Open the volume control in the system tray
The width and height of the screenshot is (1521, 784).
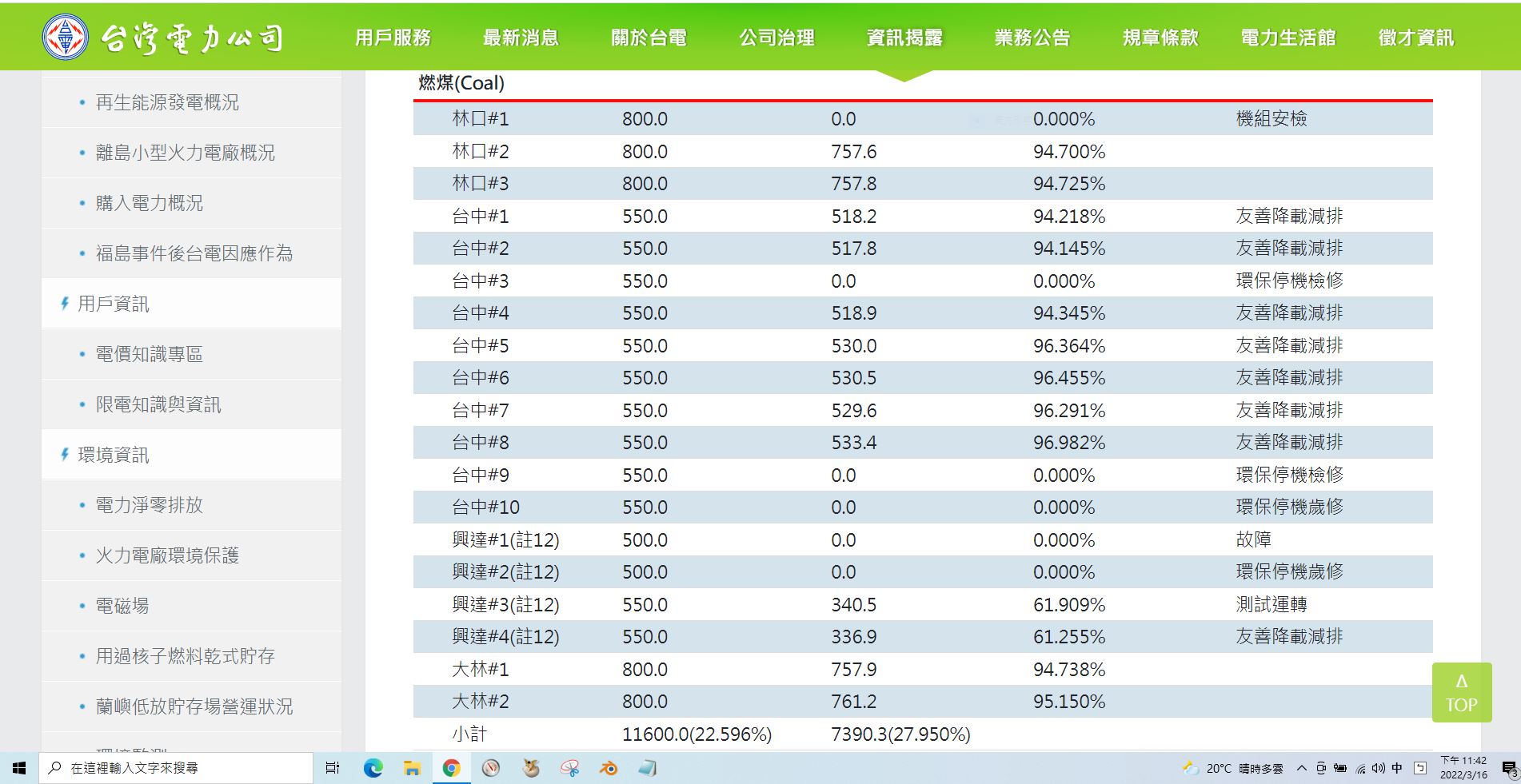click(1378, 768)
